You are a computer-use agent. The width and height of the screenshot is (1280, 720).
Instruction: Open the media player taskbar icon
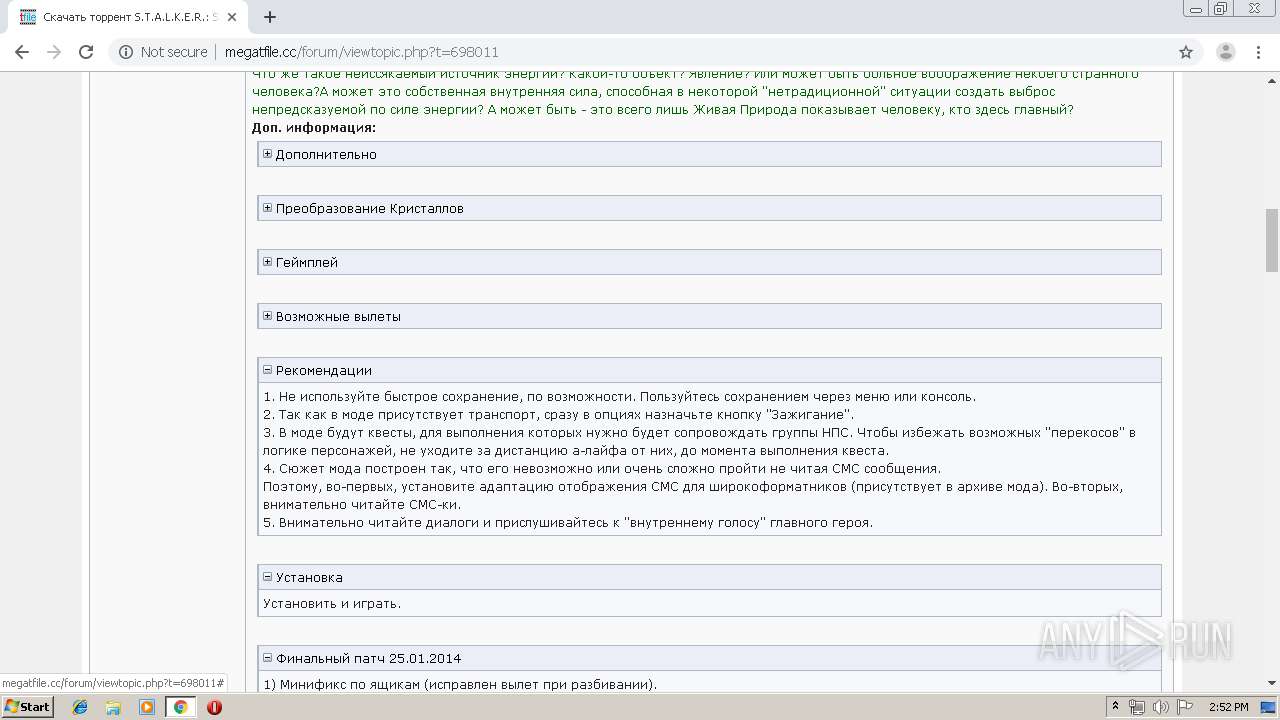(146, 707)
